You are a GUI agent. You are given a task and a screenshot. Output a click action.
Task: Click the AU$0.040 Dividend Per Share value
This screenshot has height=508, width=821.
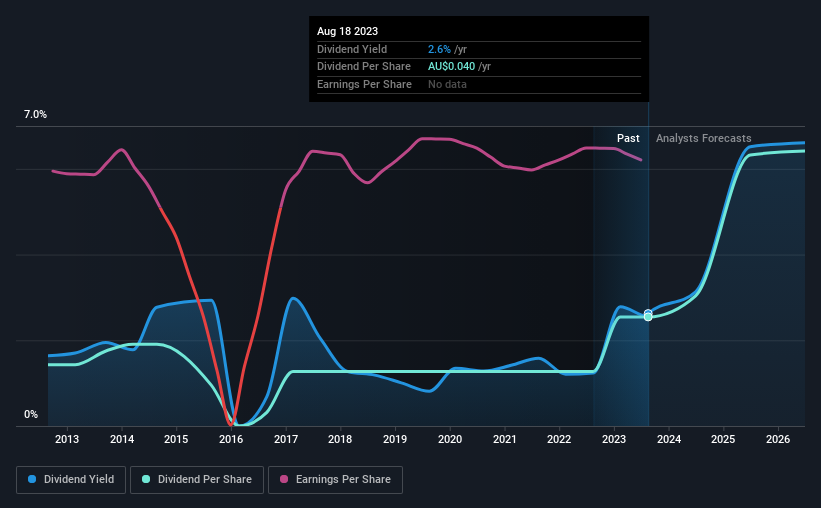coord(451,67)
